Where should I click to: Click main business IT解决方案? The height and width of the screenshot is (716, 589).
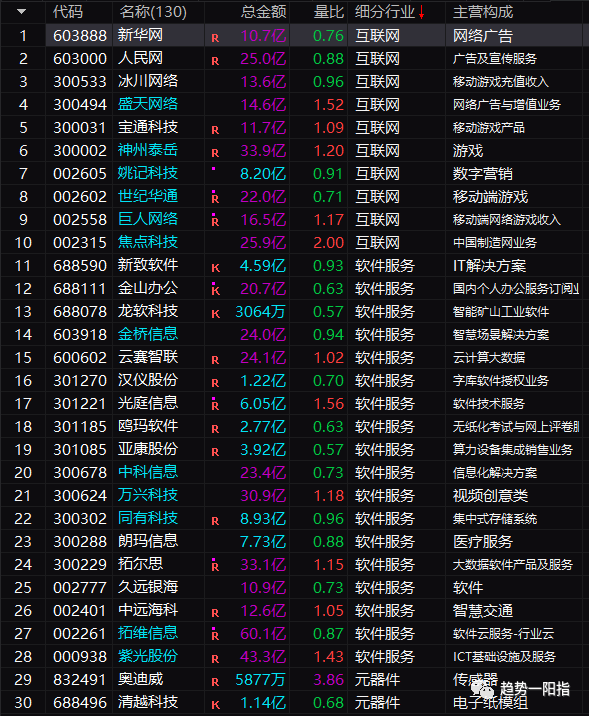489,265
